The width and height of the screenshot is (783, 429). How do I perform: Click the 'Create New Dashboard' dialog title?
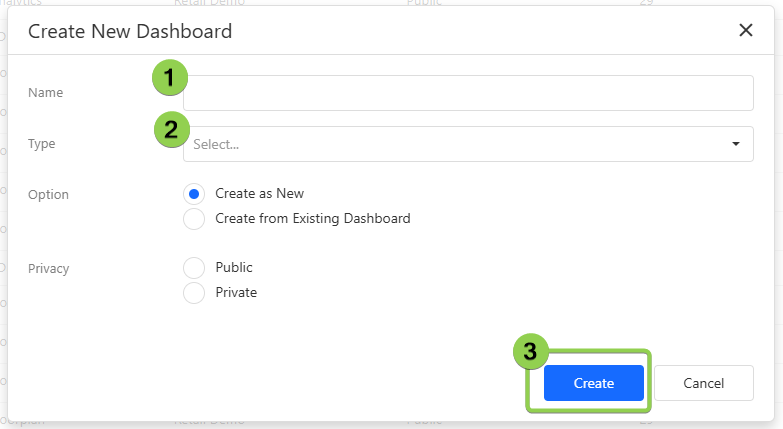pos(130,31)
